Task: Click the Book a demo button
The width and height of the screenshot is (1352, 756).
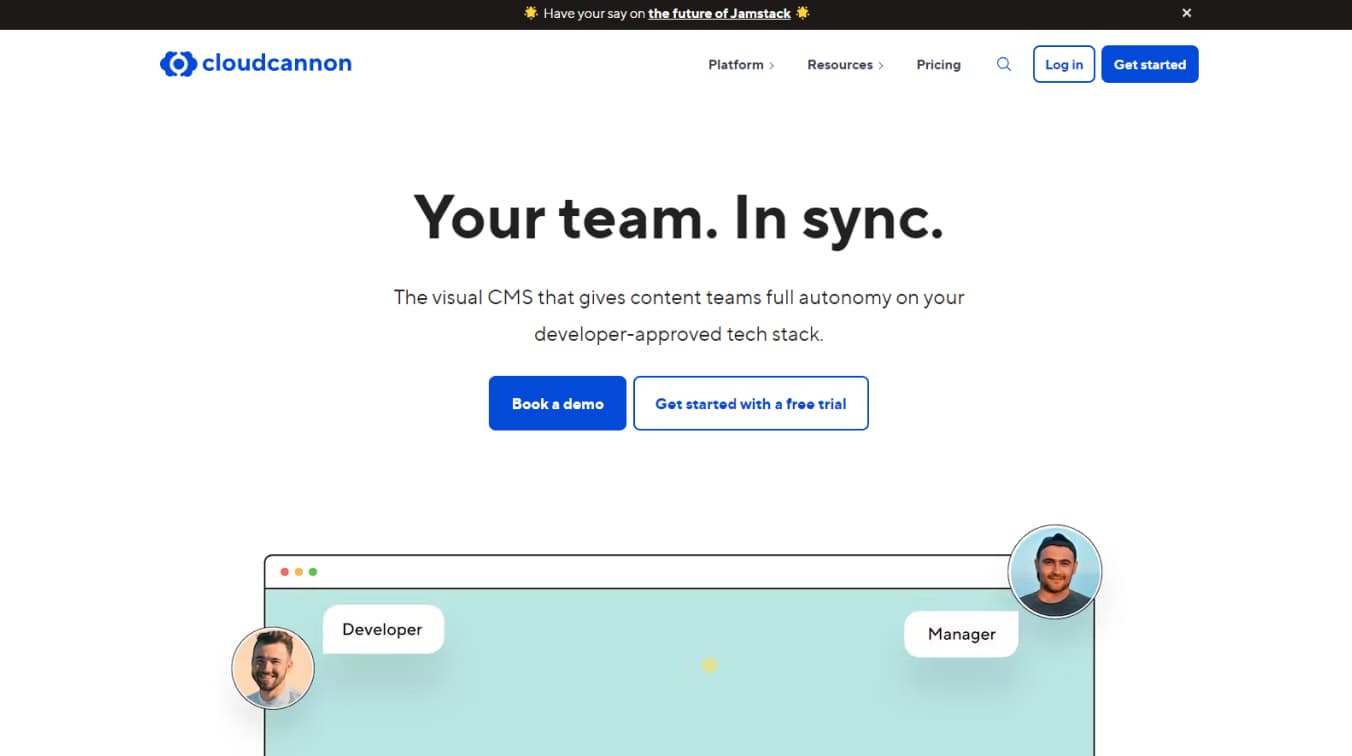Action: click(557, 403)
